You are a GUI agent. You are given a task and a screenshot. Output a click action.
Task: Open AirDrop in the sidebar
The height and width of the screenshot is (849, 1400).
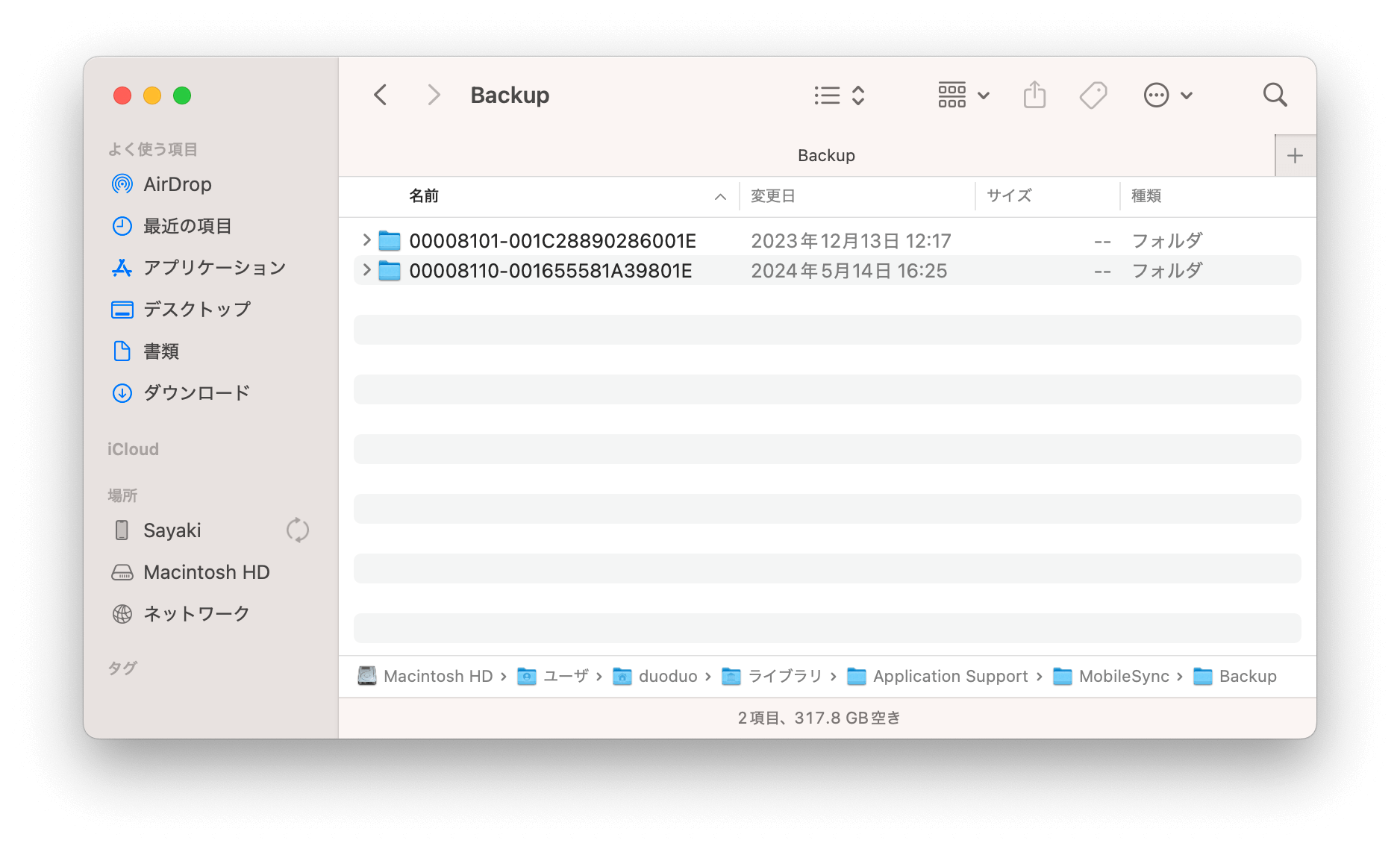point(178,184)
